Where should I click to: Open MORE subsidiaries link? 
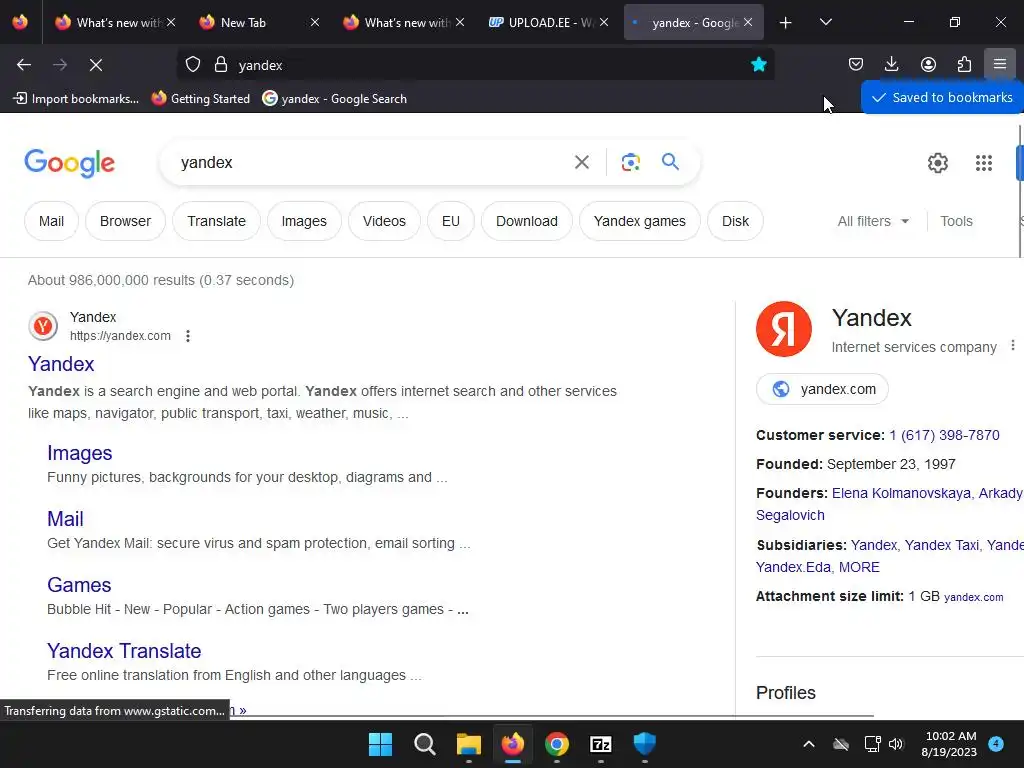[859, 567]
